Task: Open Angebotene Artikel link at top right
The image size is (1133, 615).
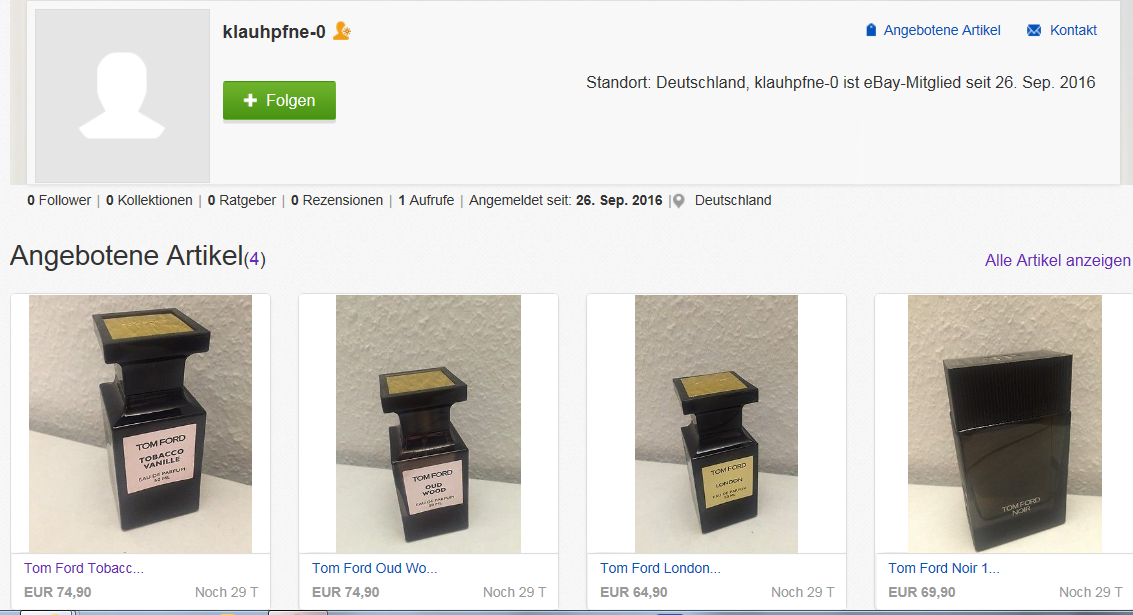Action: tap(942, 30)
